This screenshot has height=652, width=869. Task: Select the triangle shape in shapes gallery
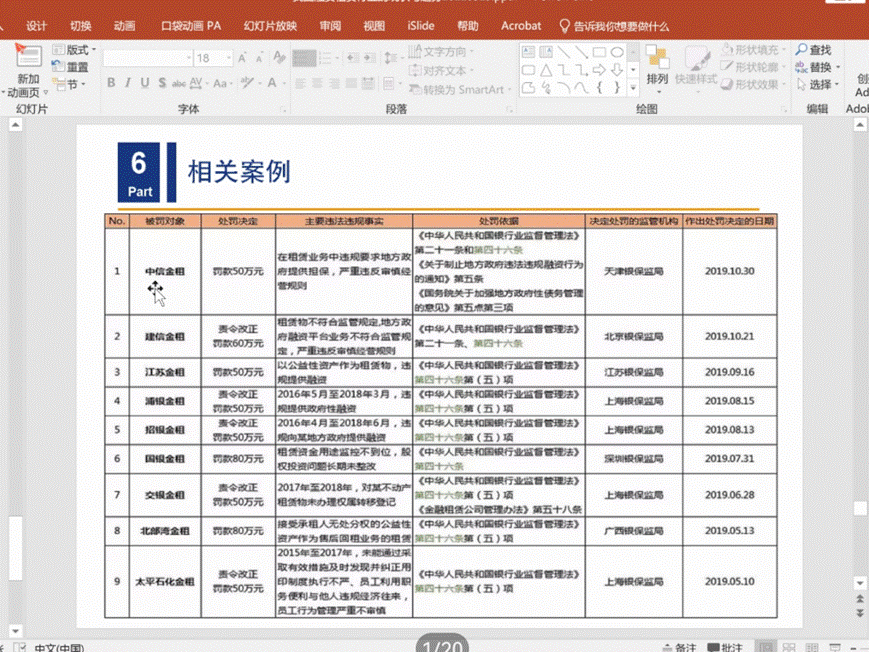[x=545, y=69]
